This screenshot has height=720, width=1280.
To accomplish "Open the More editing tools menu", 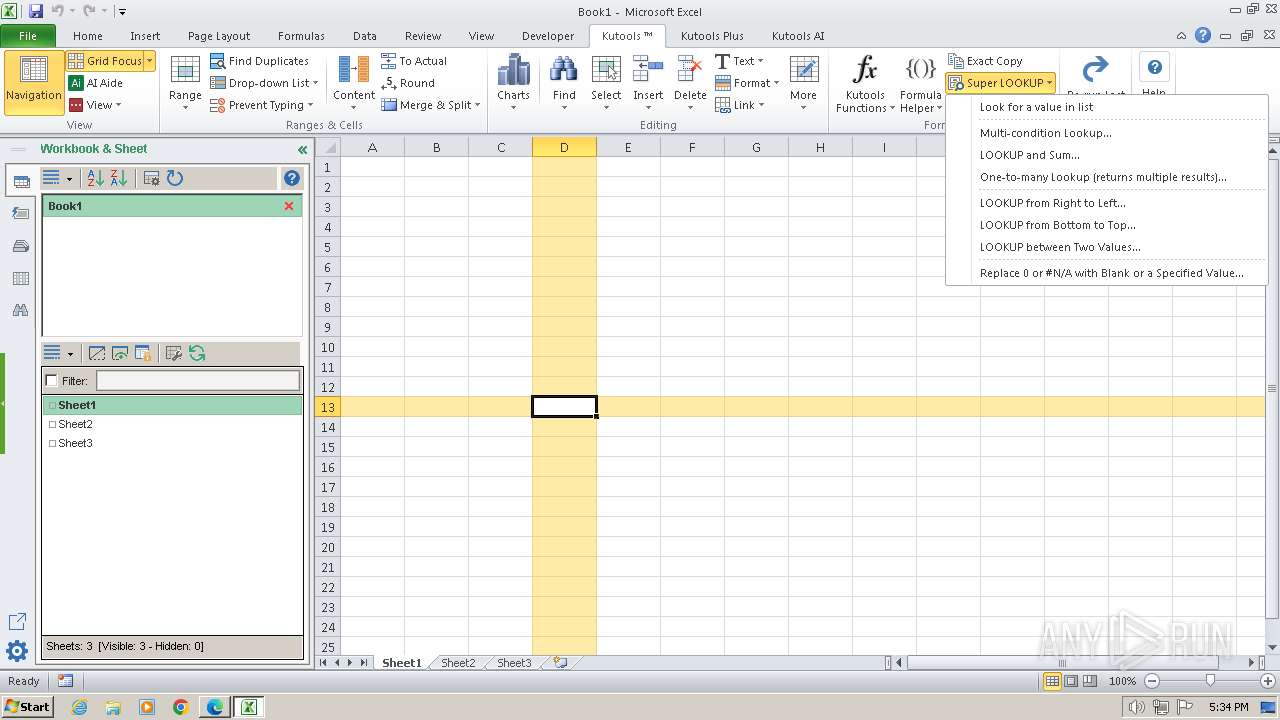I will click(803, 82).
